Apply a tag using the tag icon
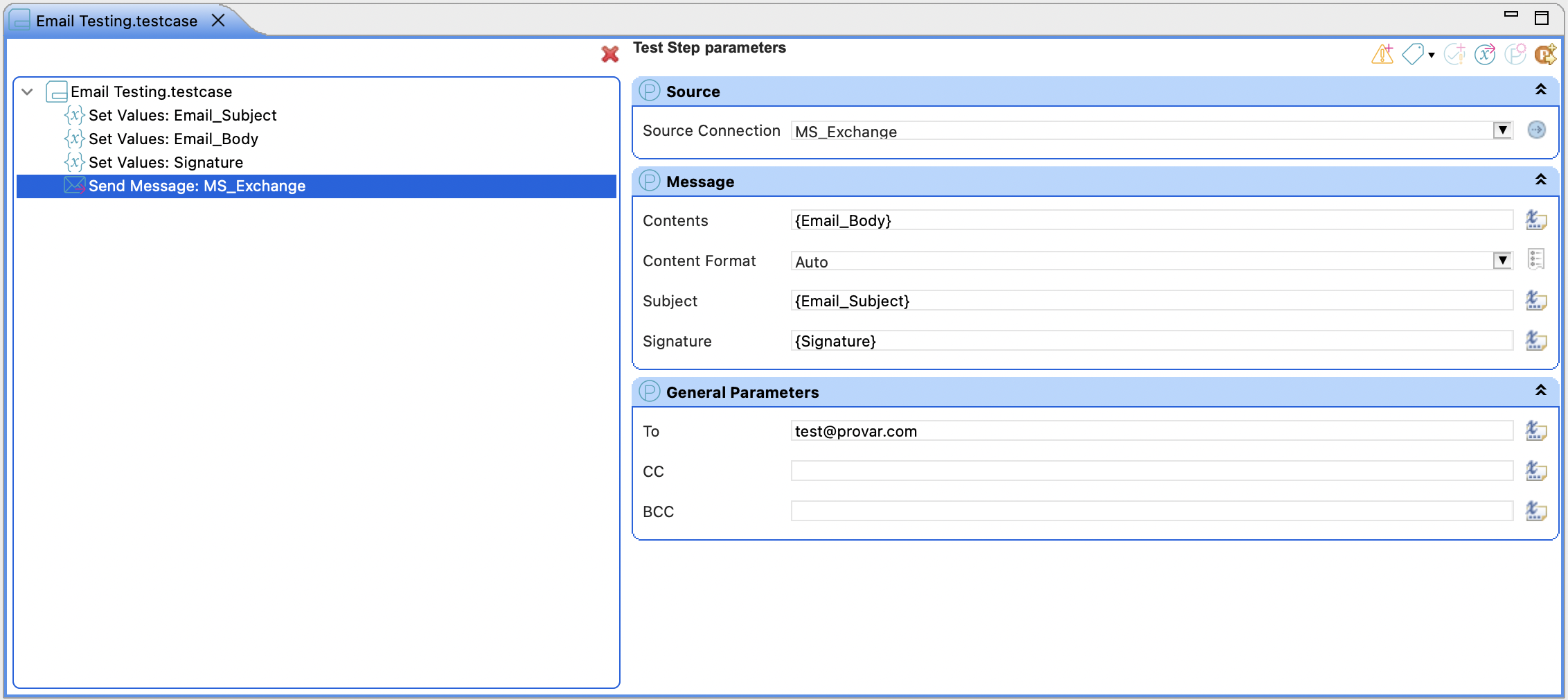 (x=1413, y=54)
